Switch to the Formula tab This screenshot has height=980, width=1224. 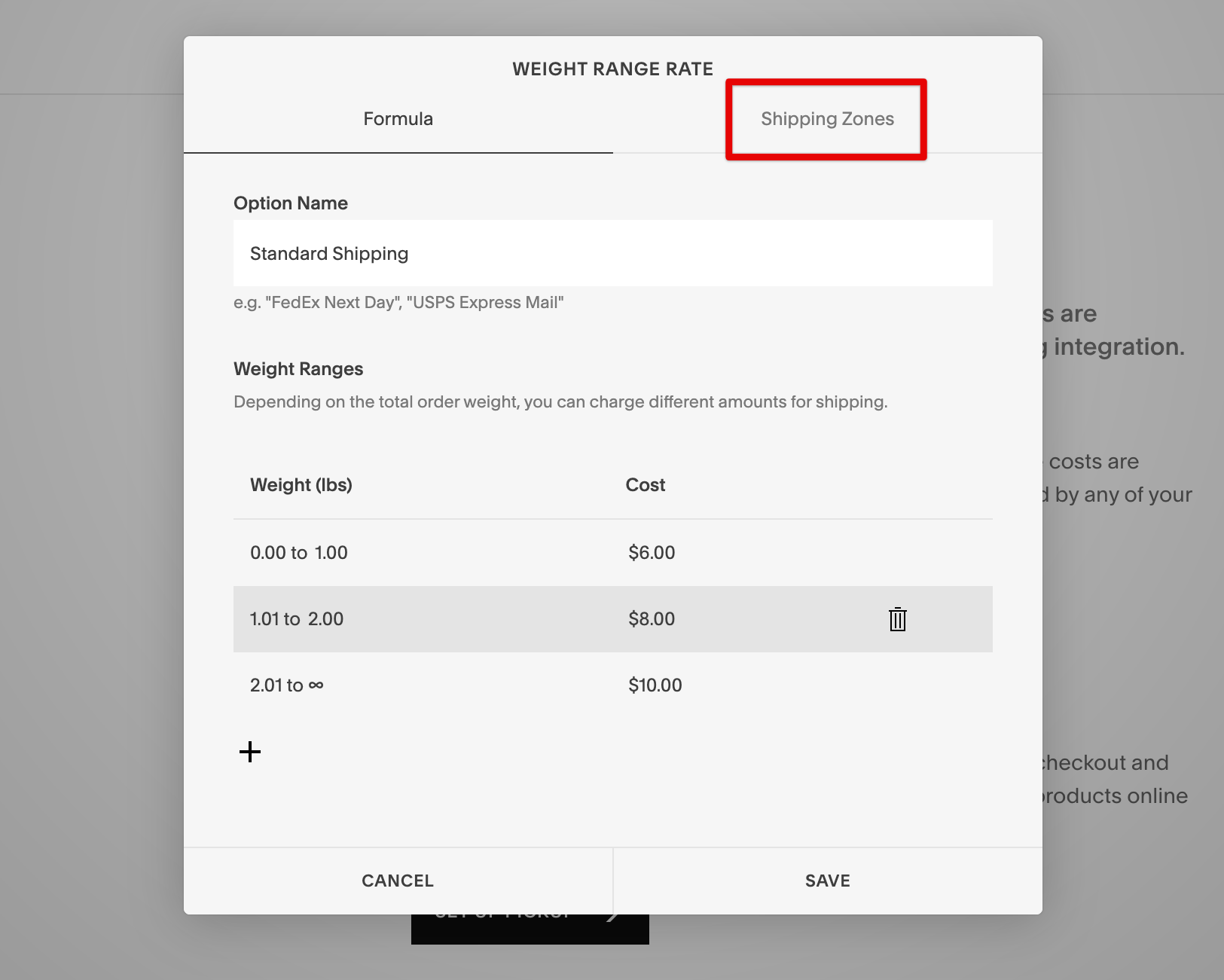coord(398,118)
